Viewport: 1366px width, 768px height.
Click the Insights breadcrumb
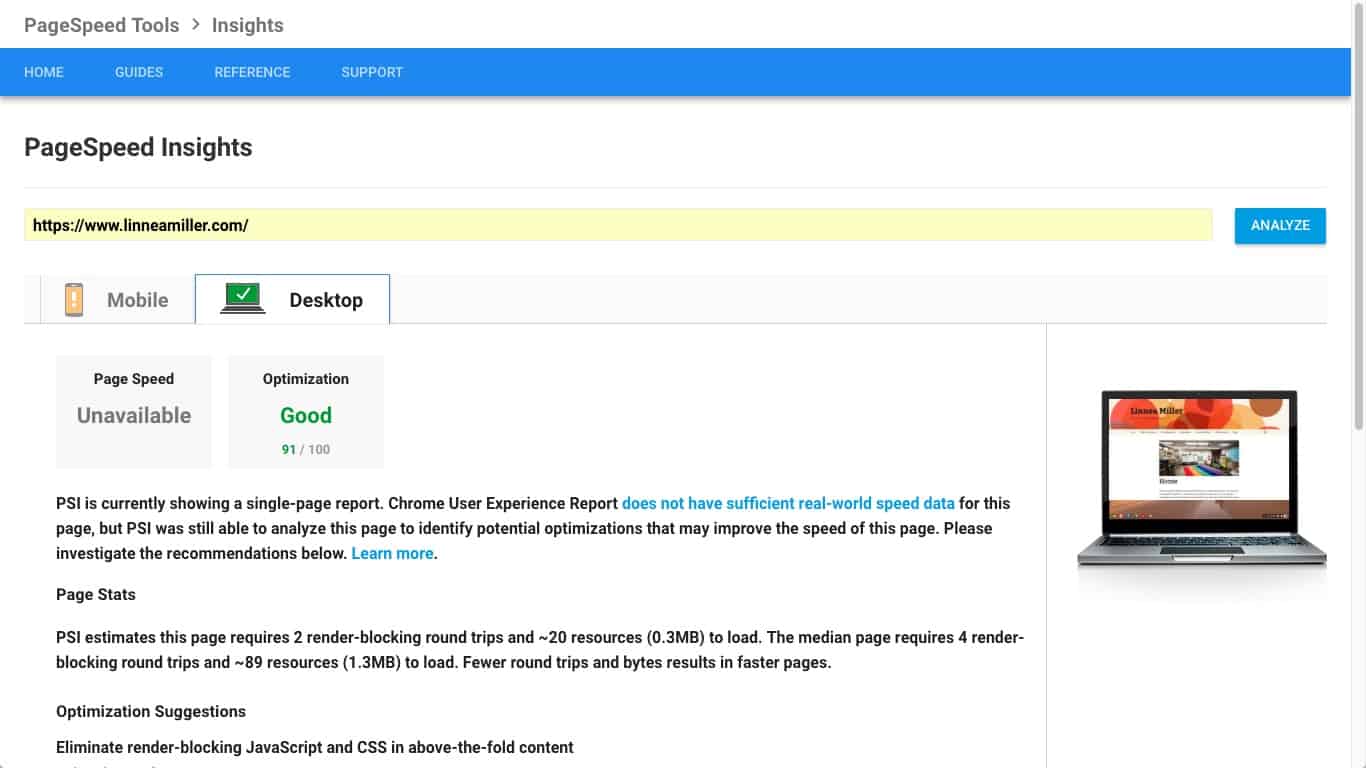pyautogui.click(x=248, y=25)
